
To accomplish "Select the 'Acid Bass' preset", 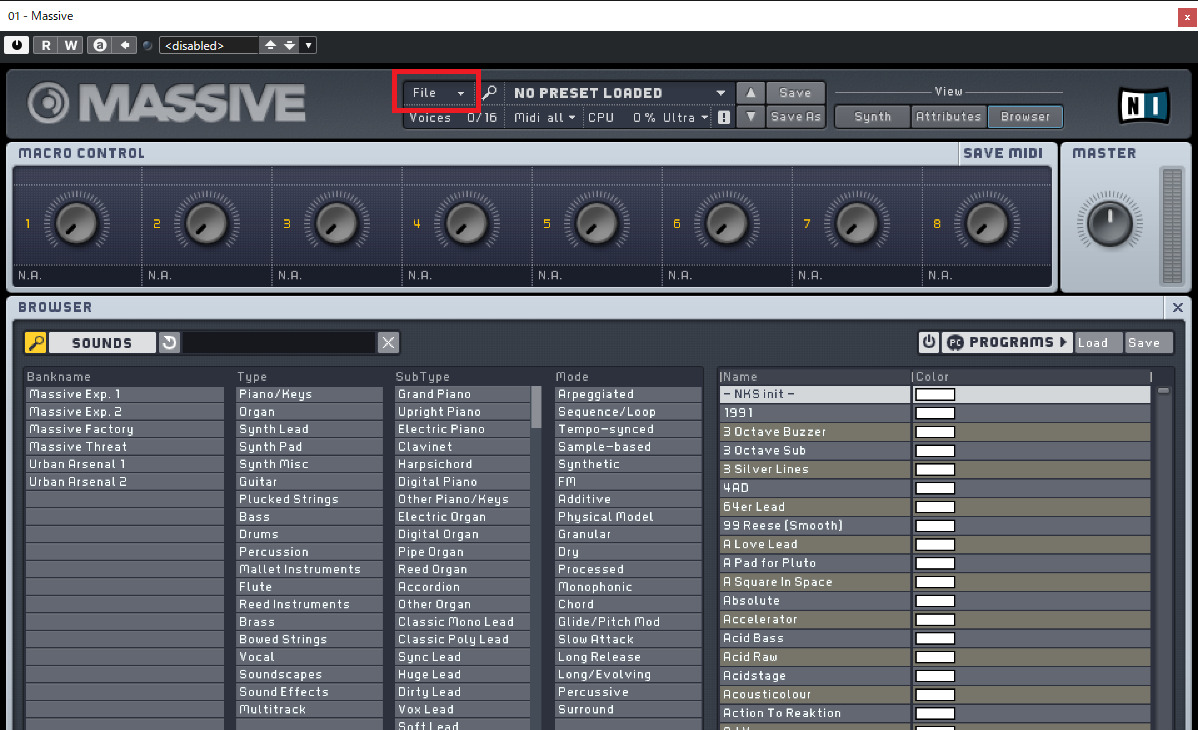I will [x=814, y=638].
